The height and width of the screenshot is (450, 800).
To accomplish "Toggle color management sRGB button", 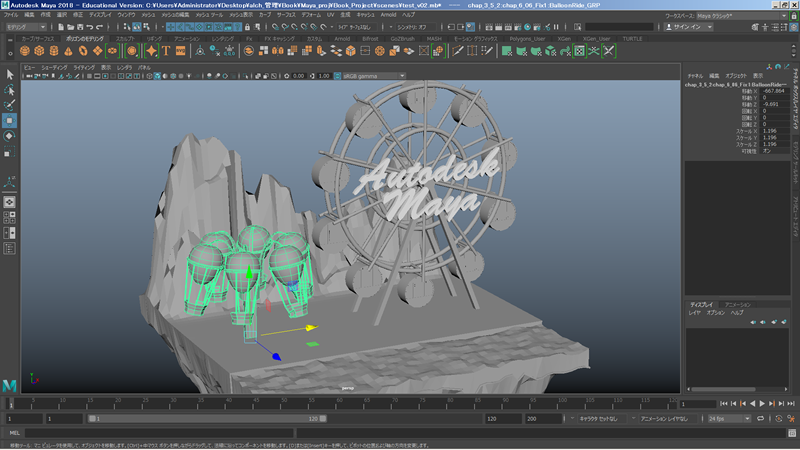I will pyautogui.click(x=337, y=76).
